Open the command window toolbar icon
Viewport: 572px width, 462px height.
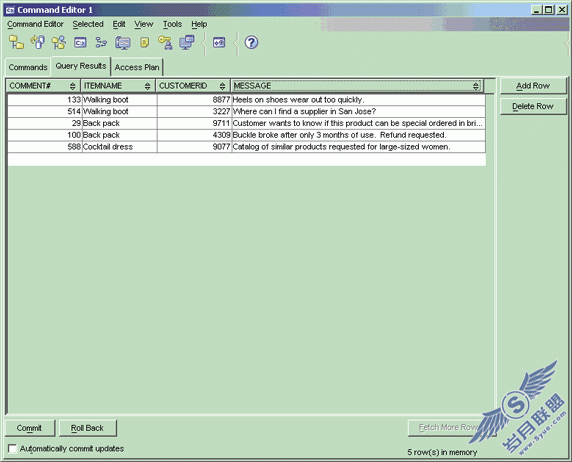pyautogui.click(x=80, y=43)
